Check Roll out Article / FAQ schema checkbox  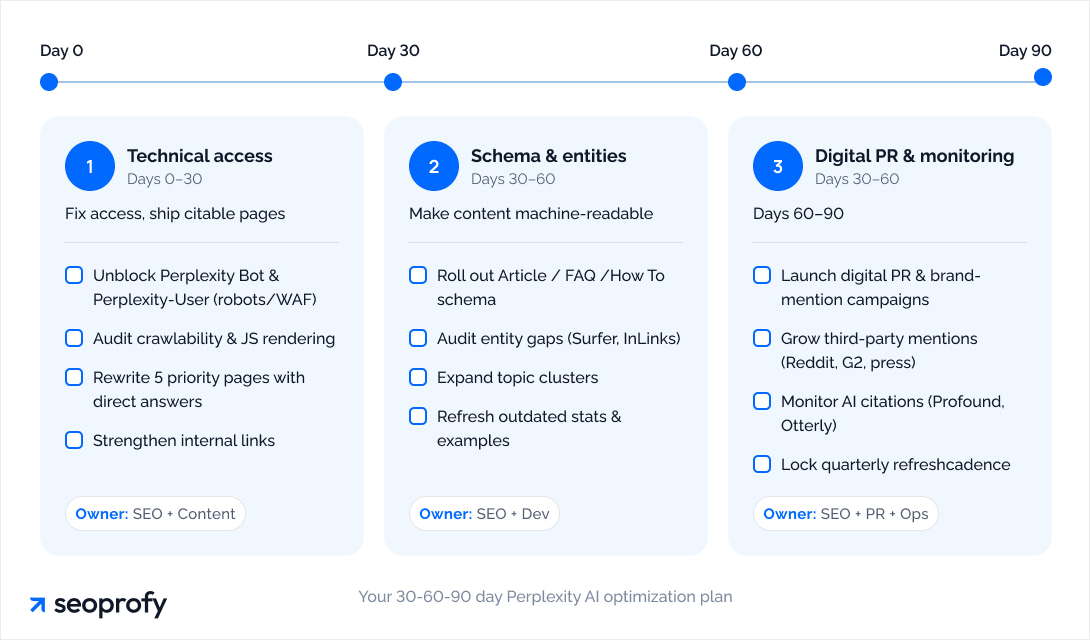pyautogui.click(x=418, y=275)
